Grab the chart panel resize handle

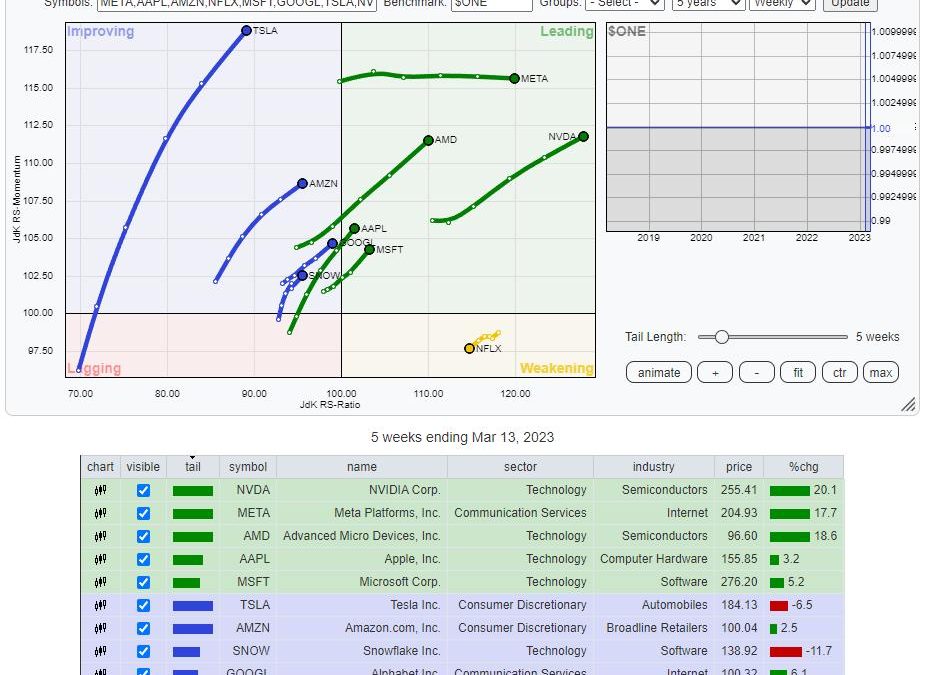point(908,404)
